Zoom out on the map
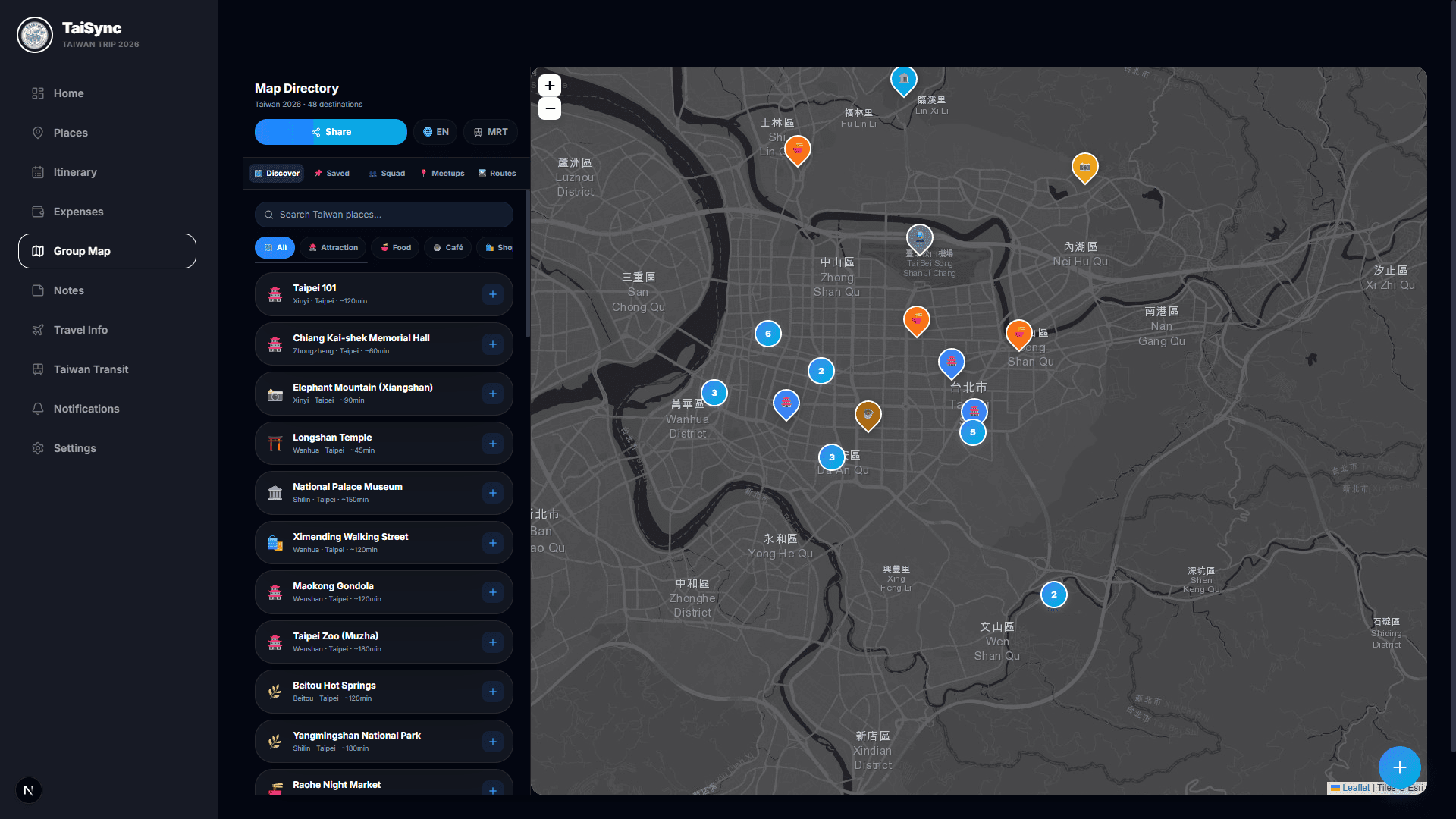 click(550, 108)
